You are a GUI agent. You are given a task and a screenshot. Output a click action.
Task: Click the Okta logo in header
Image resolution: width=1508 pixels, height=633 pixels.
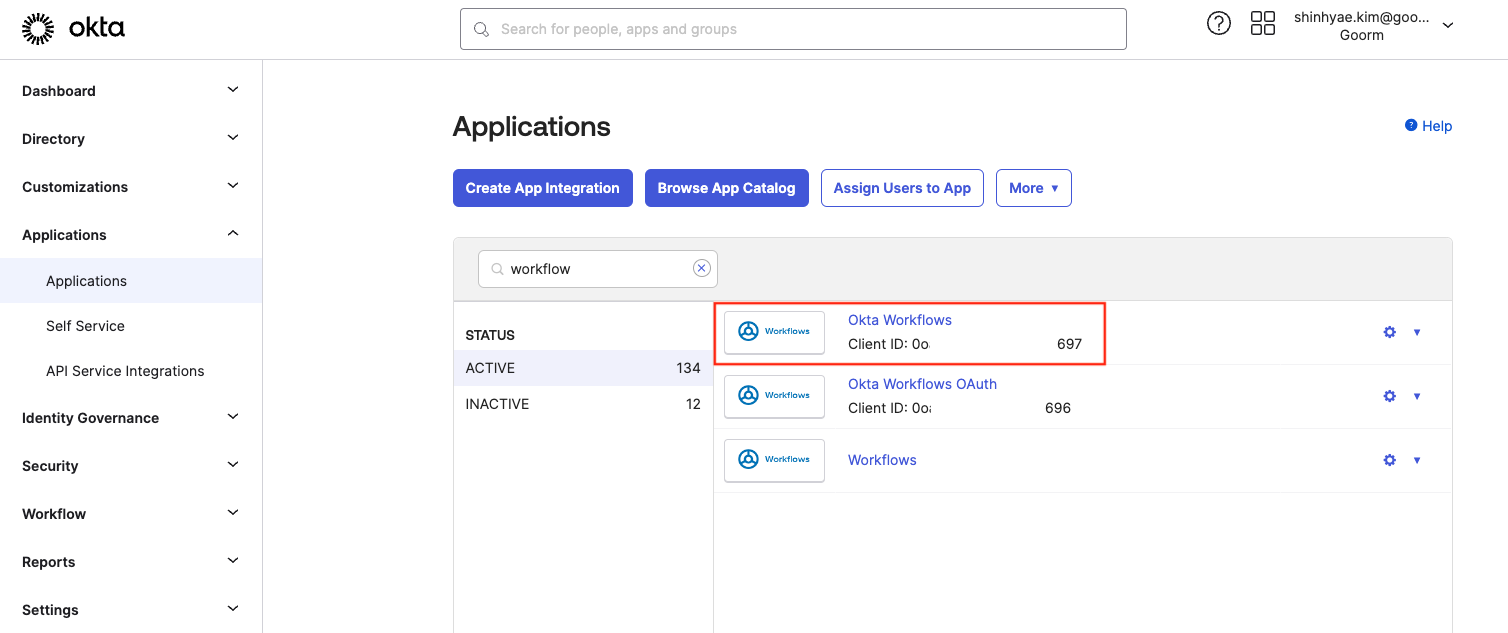pyautogui.click(x=73, y=29)
